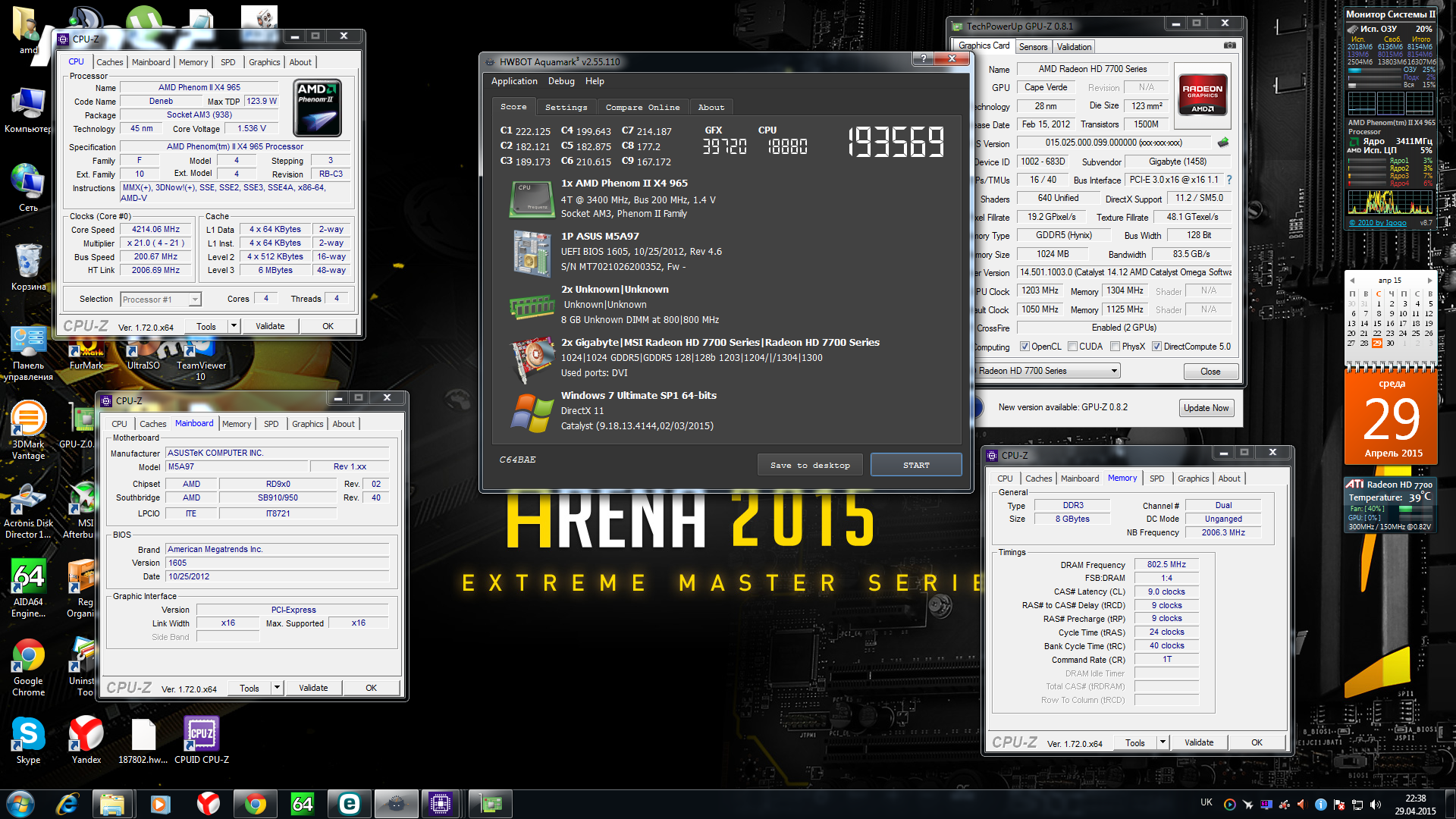
Task: Open the Processor #1 selection dropdown
Action: click(x=161, y=300)
